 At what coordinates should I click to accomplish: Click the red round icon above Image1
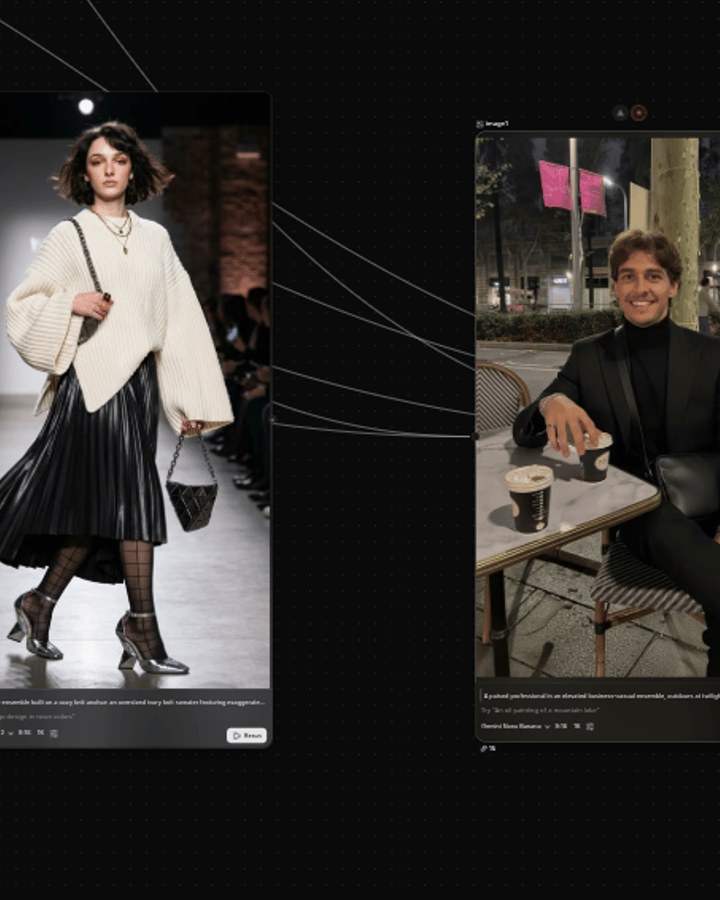[638, 113]
